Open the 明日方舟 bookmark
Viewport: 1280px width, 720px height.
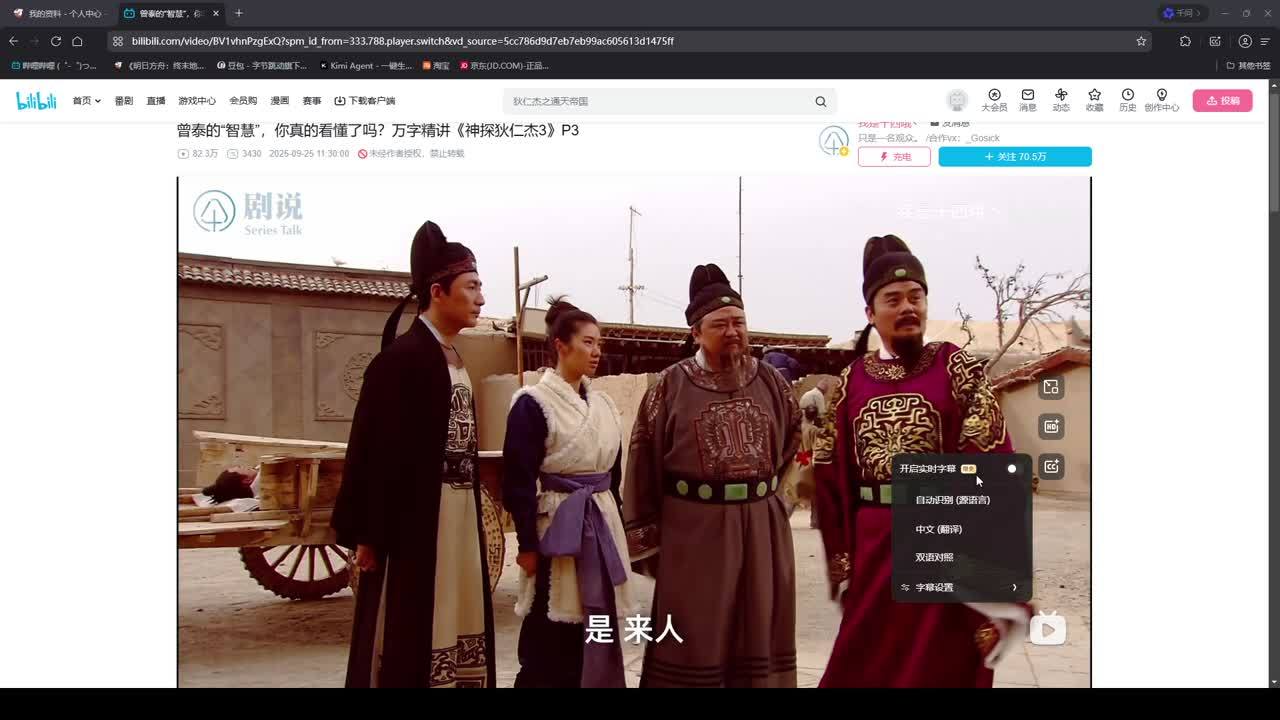161,66
